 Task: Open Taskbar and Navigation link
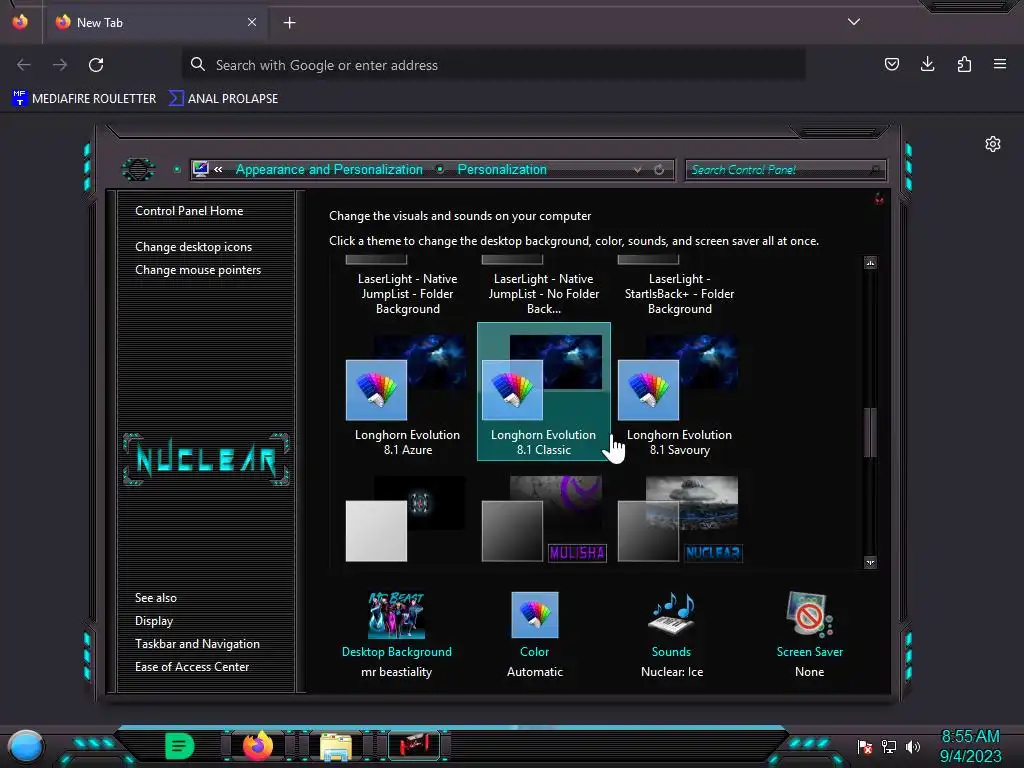tap(197, 644)
